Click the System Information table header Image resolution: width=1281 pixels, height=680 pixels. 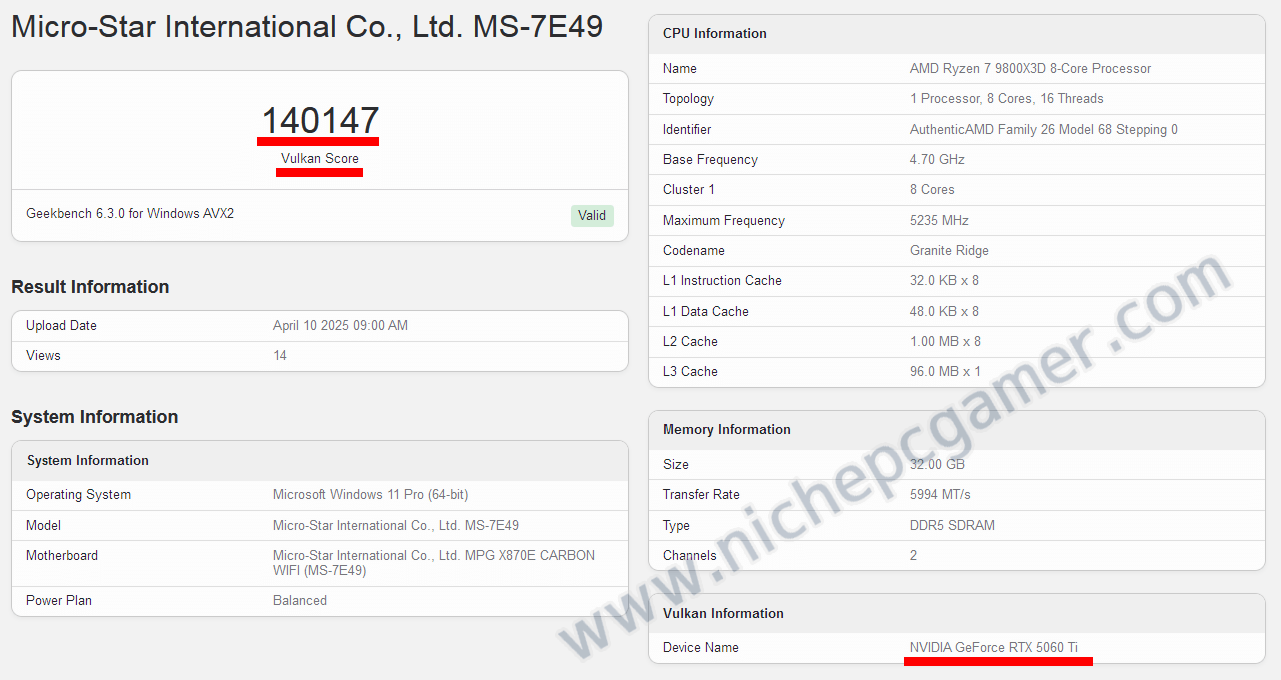(x=320, y=460)
